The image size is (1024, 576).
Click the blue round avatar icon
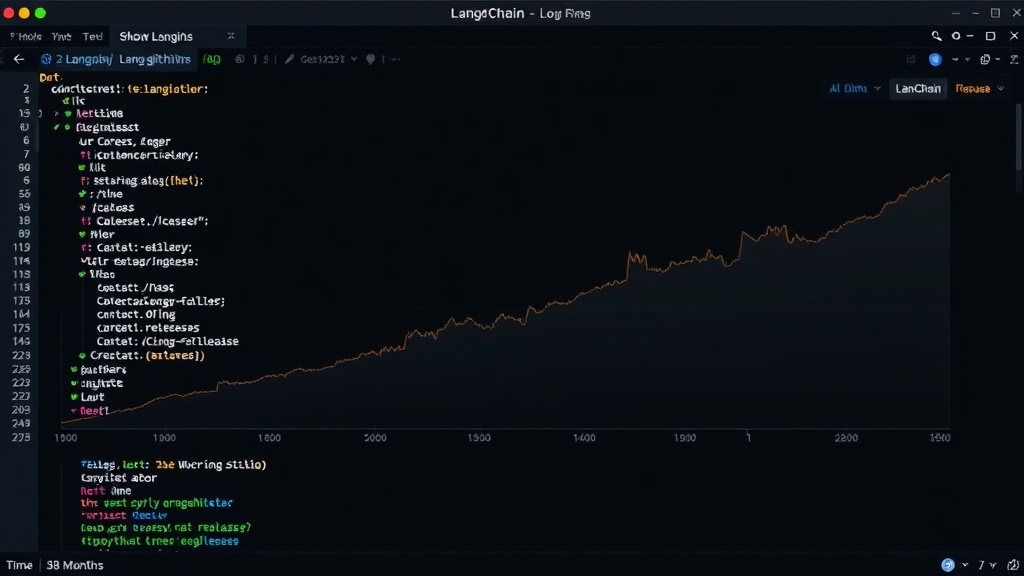(935, 59)
